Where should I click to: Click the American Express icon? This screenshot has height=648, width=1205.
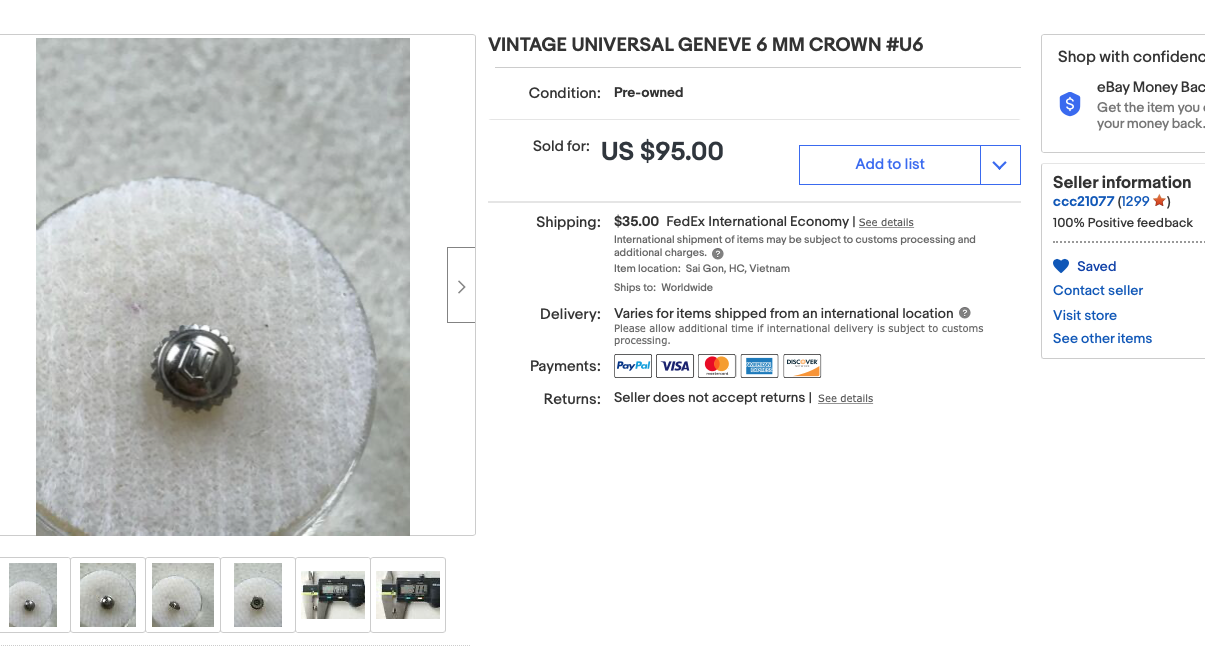[x=759, y=366]
